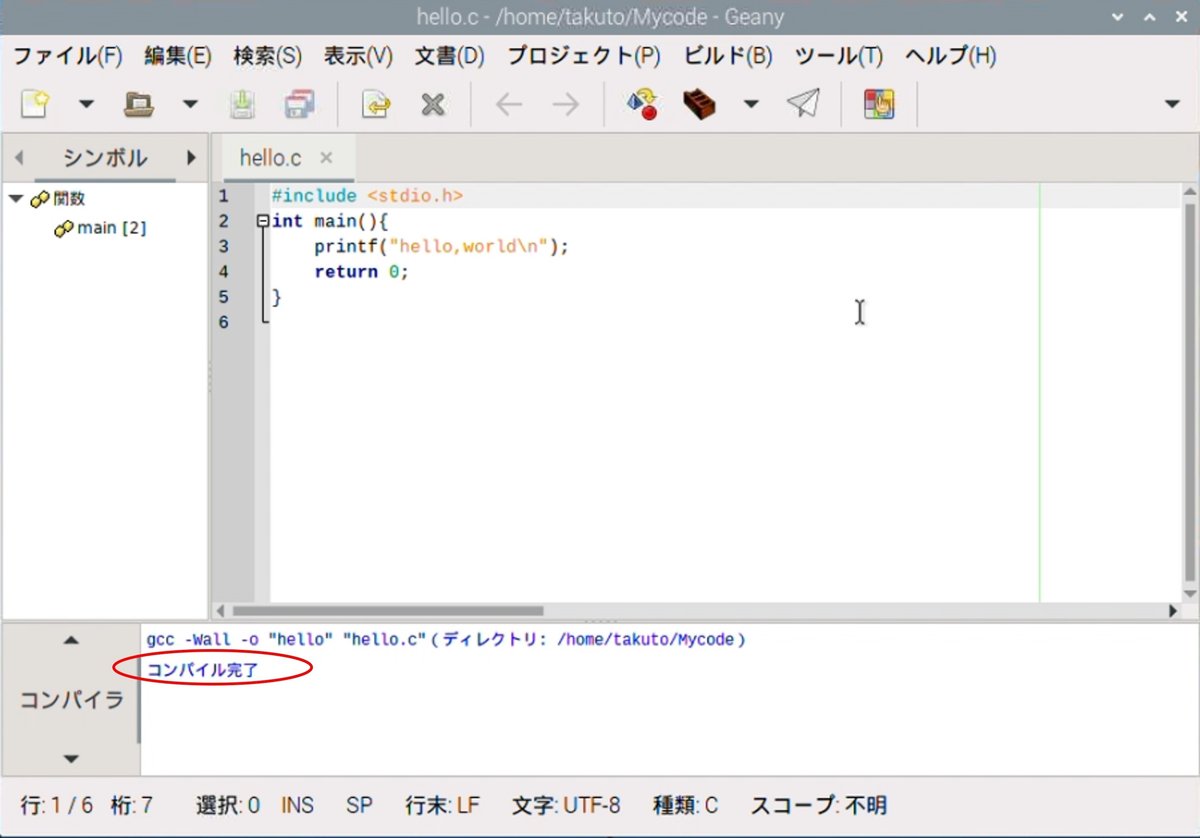Image resolution: width=1200 pixels, height=838 pixels.
Task: Open the プロジェクト(P) menu
Action: coord(584,56)
